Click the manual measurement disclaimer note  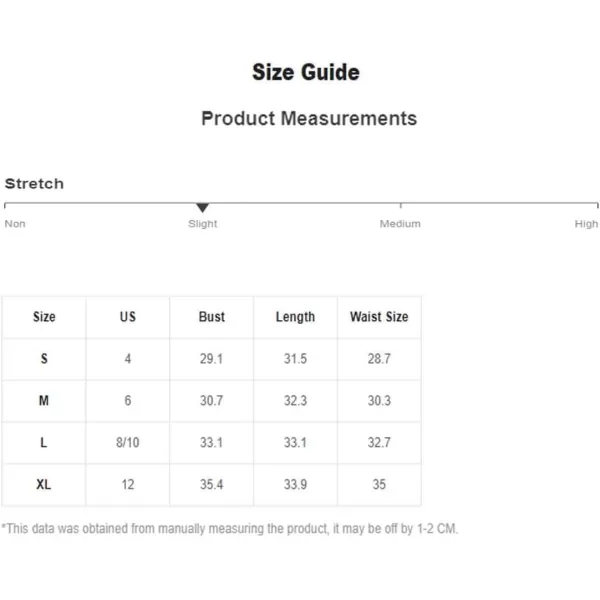coord(230,529)
